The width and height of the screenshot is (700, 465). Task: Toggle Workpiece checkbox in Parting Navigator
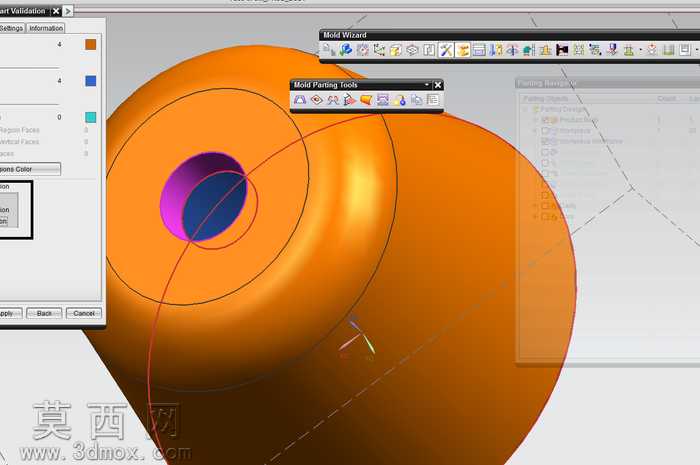coord(545,131)
